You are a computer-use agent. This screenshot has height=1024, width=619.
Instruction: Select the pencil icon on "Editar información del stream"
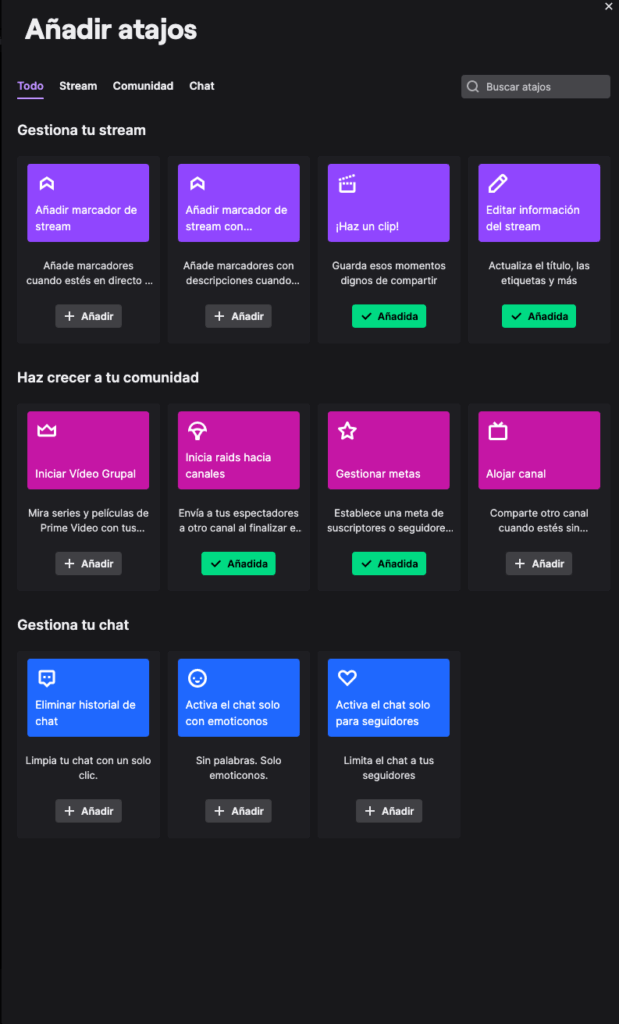(497, 184)
